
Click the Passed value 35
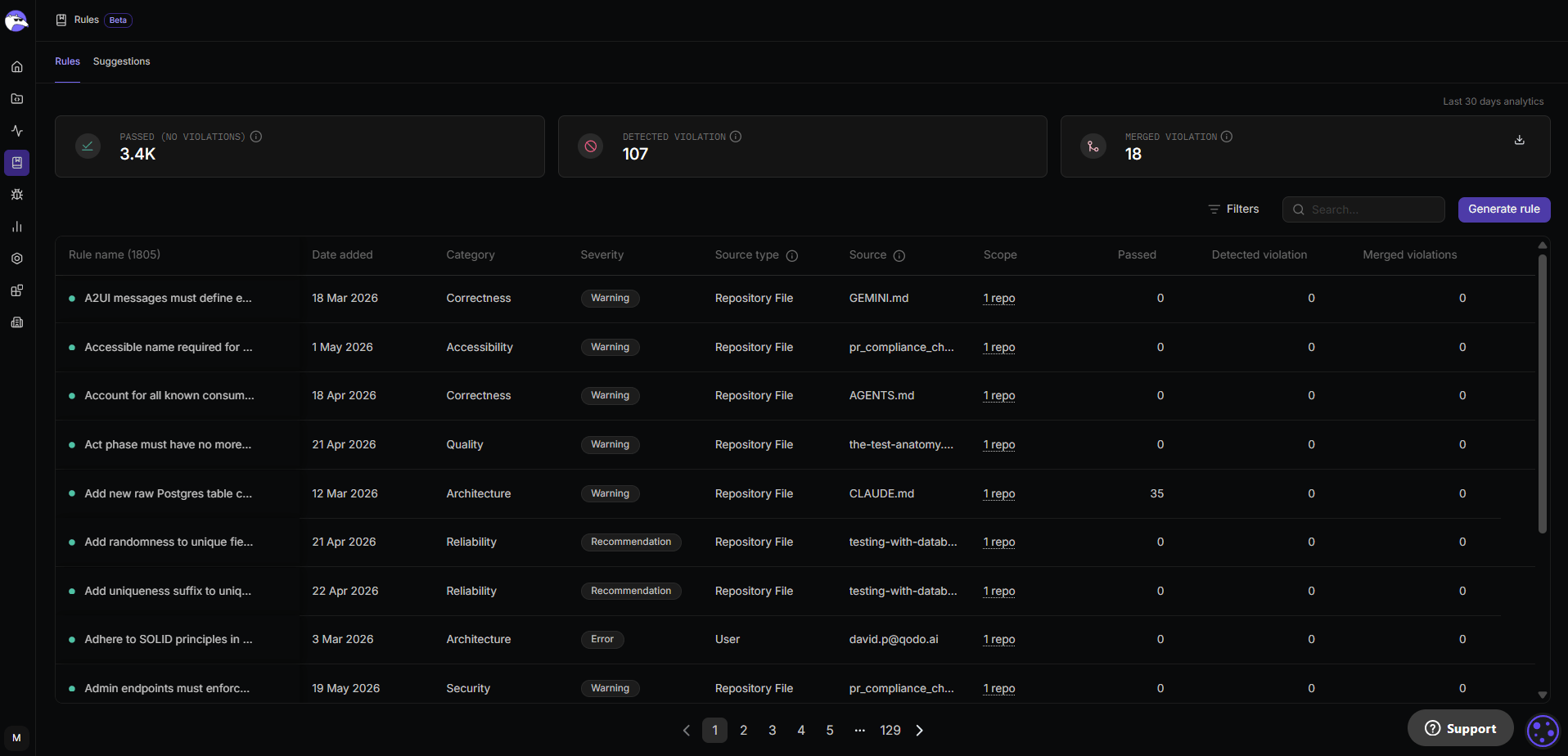coord(1157,494)
